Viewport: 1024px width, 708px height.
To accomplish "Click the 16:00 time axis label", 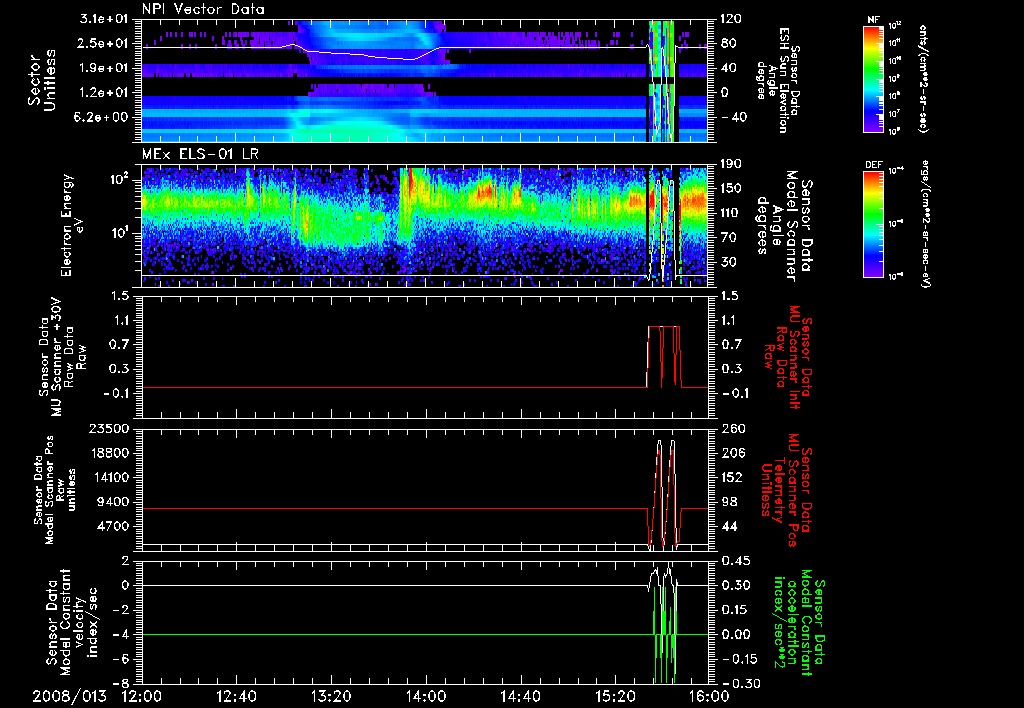I will point(709,696).
